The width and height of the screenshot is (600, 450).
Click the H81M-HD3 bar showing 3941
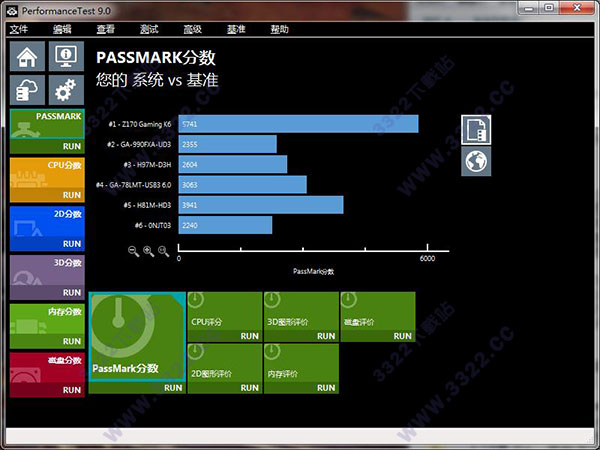click(261, 205)
